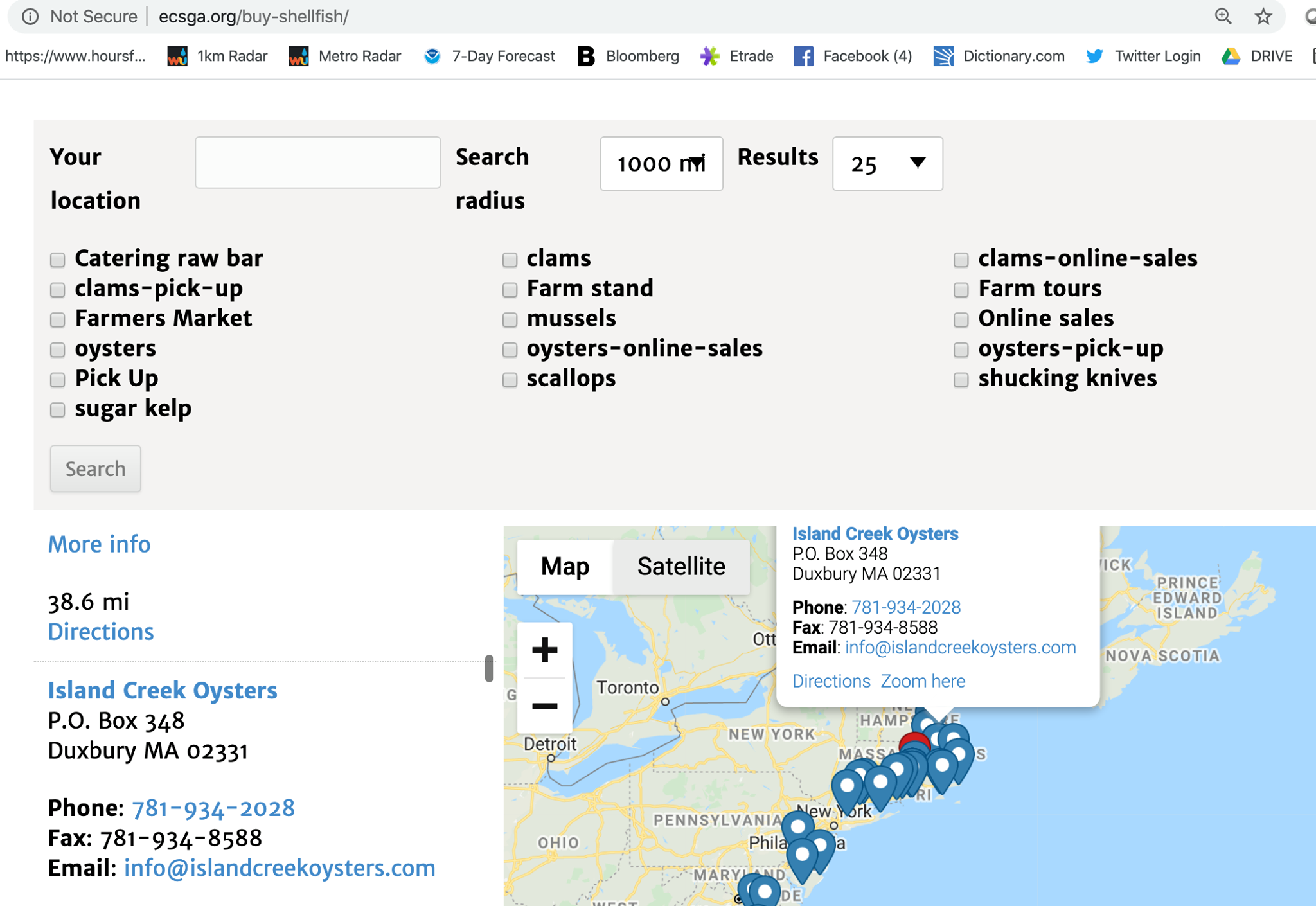
Task: Bookmark this page with the star icon
Action: pyautogui.click(x=1263, y=17)
